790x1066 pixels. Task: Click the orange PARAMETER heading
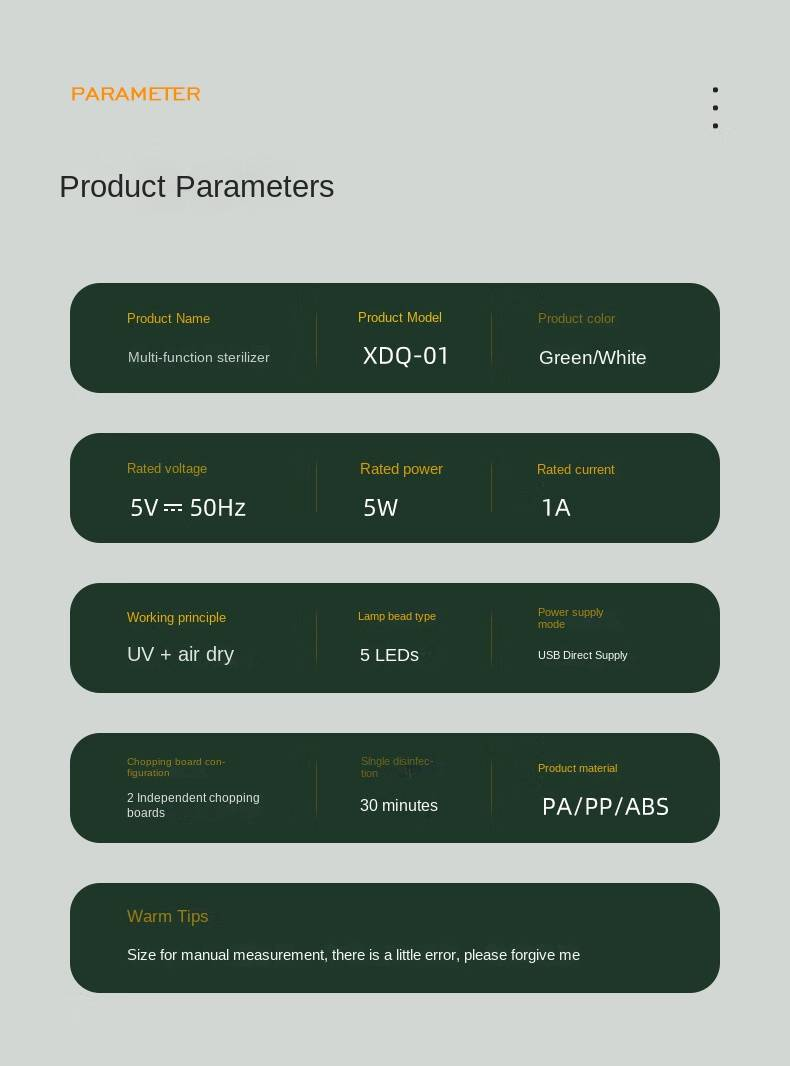(136, 94)
